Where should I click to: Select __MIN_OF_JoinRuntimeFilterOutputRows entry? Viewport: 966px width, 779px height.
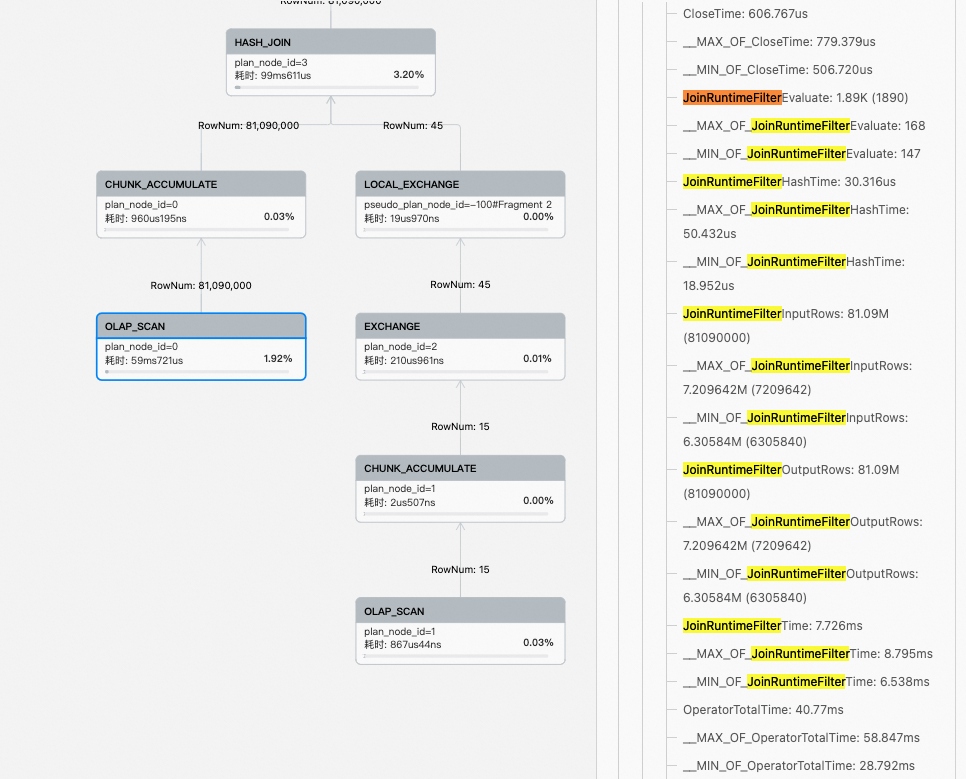(800, 585)
